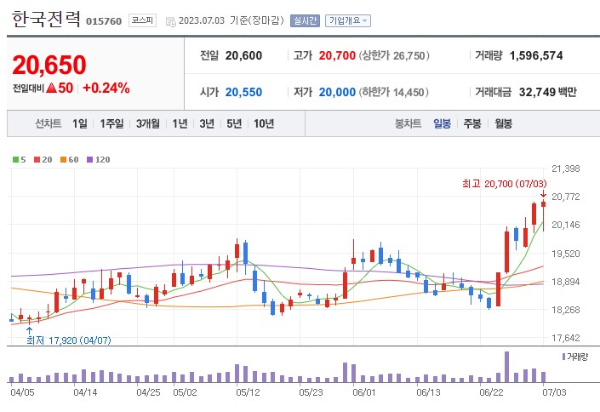This screenshot has height=412, width=600.
Task: Click the 실시간 real-time badge
Action: tap(305, 21)
